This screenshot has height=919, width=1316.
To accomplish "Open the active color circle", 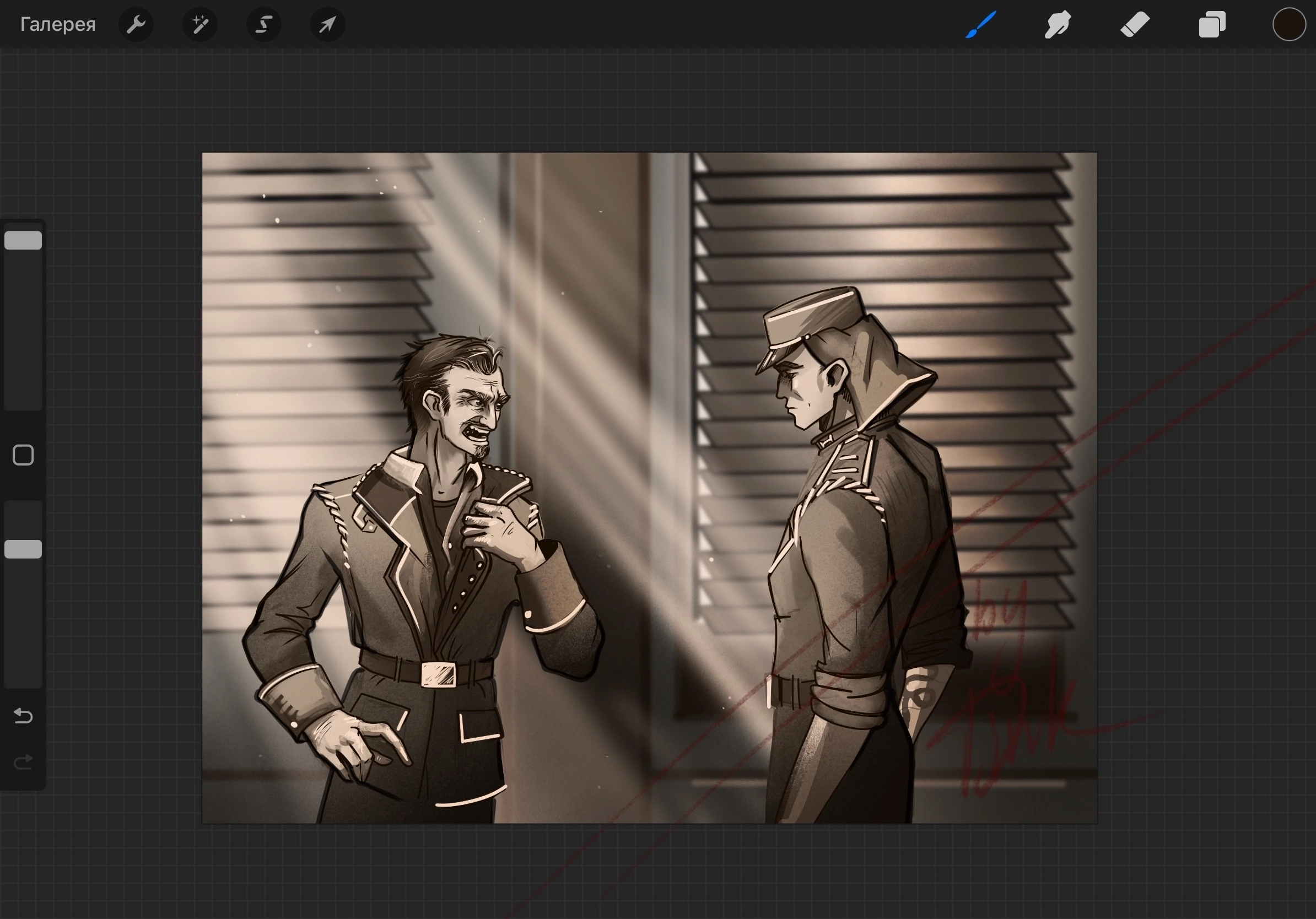I will click(x=1288, y=25).
